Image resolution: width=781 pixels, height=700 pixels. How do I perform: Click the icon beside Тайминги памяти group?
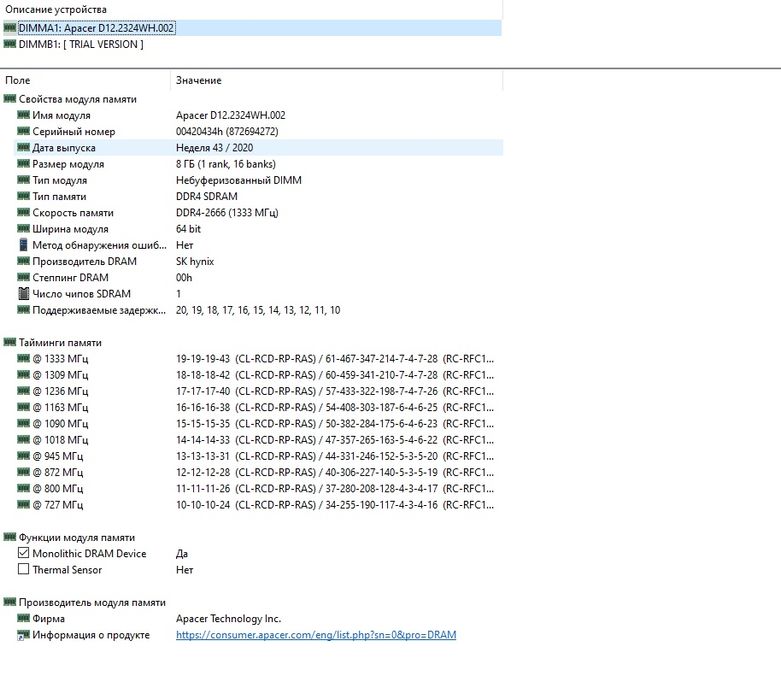click(x=9, y=342)
